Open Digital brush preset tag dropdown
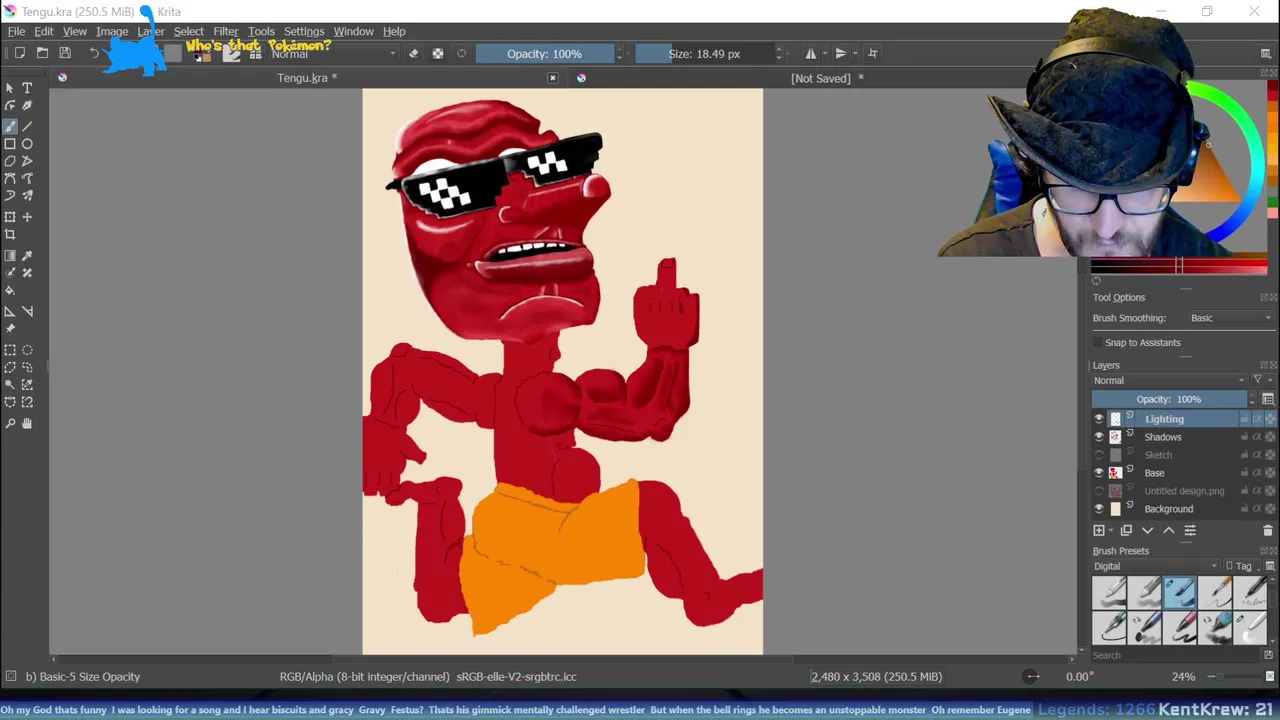Screen dimensions: 1280x720 point(1156,566)
